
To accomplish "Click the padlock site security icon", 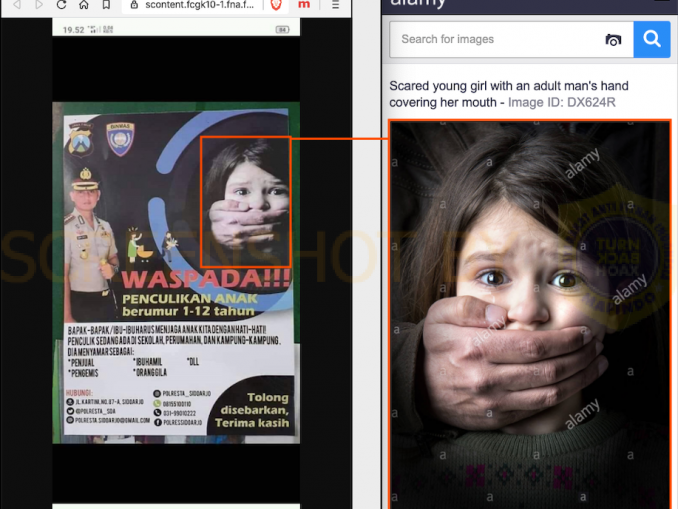I will [134, 5].
